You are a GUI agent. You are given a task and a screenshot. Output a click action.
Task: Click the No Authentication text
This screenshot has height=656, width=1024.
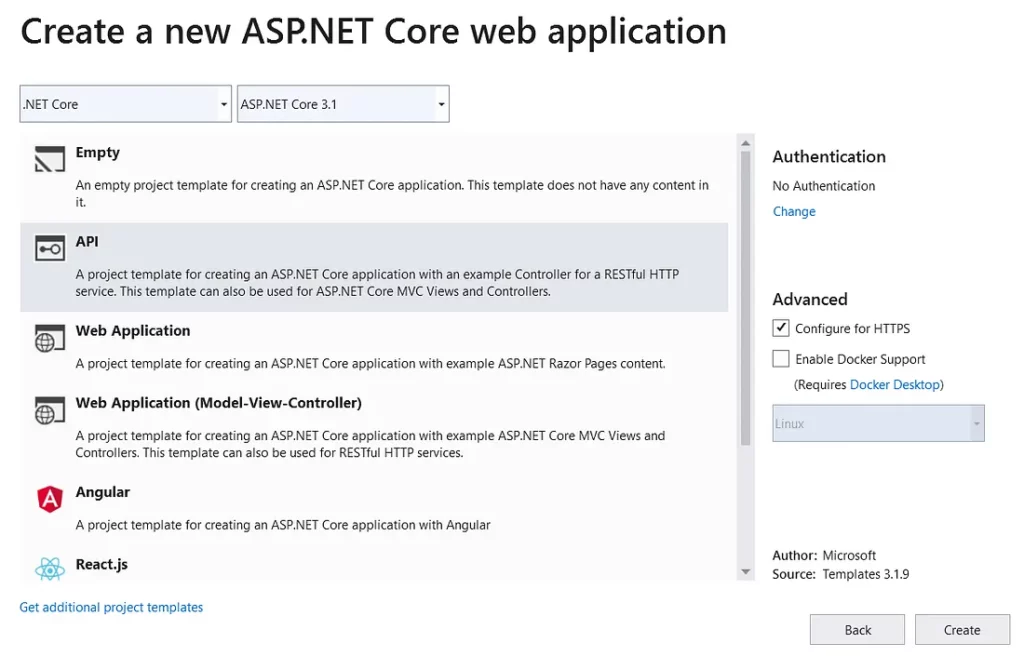coord(824,186)
